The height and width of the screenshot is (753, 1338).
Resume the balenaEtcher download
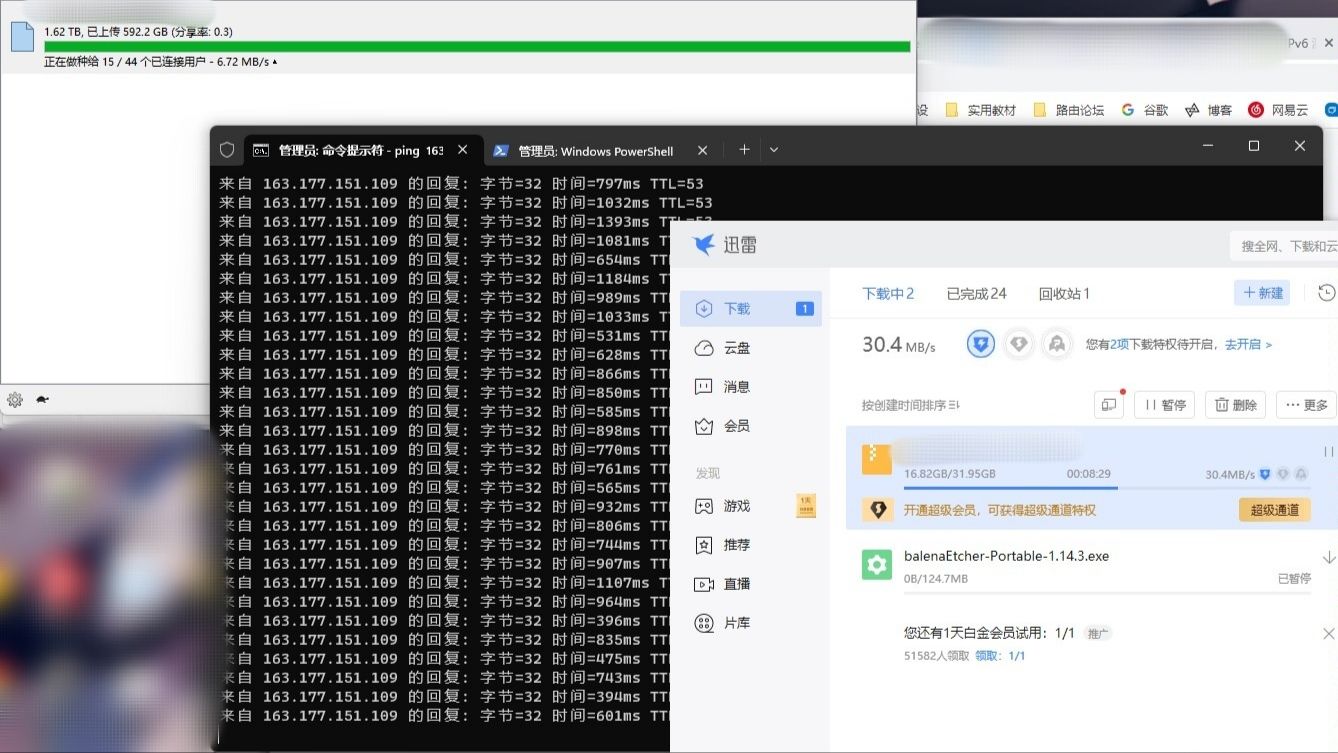pos(1328,557)
